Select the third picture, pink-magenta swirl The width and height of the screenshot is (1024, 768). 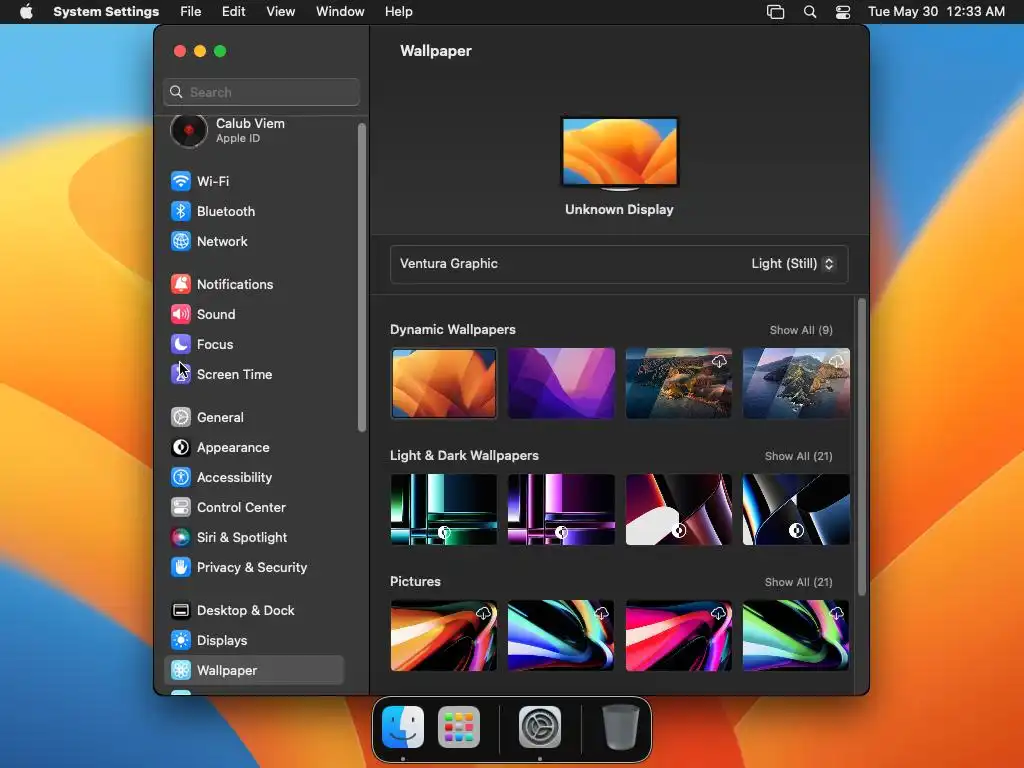click(x=679, y=635)
